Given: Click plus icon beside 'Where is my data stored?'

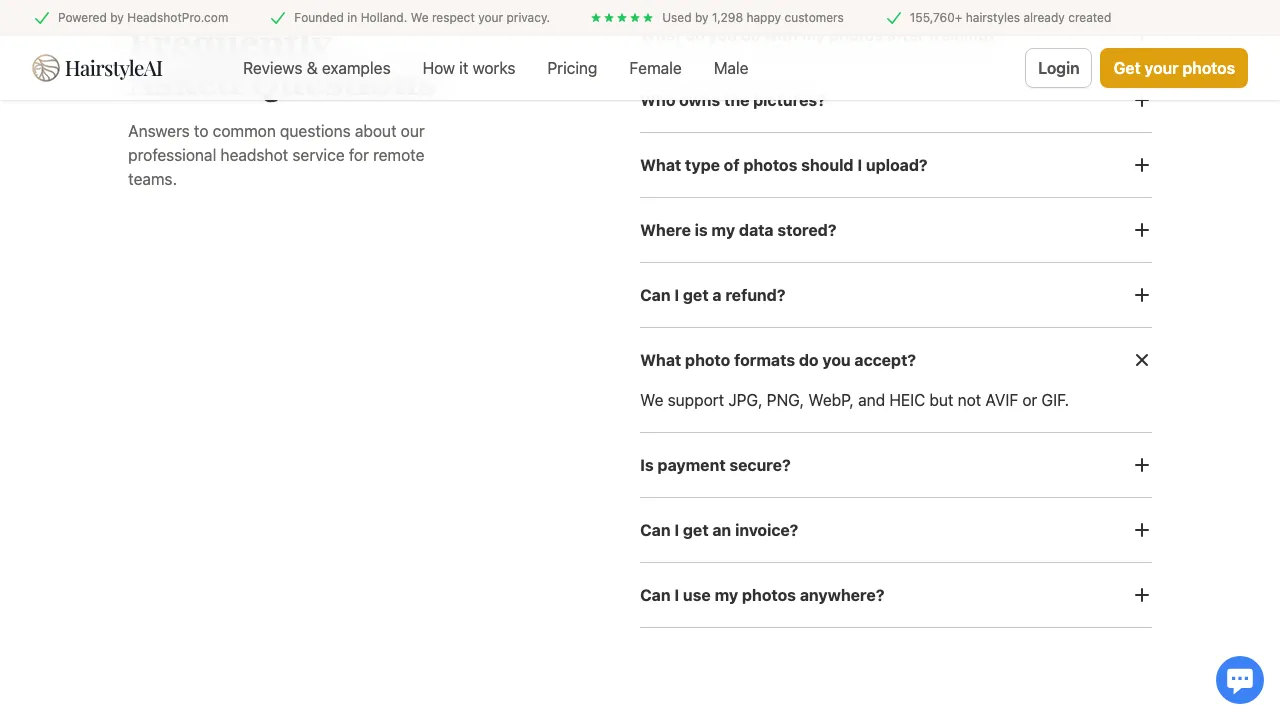Looking at the screenshot, I should [1141, 230].
